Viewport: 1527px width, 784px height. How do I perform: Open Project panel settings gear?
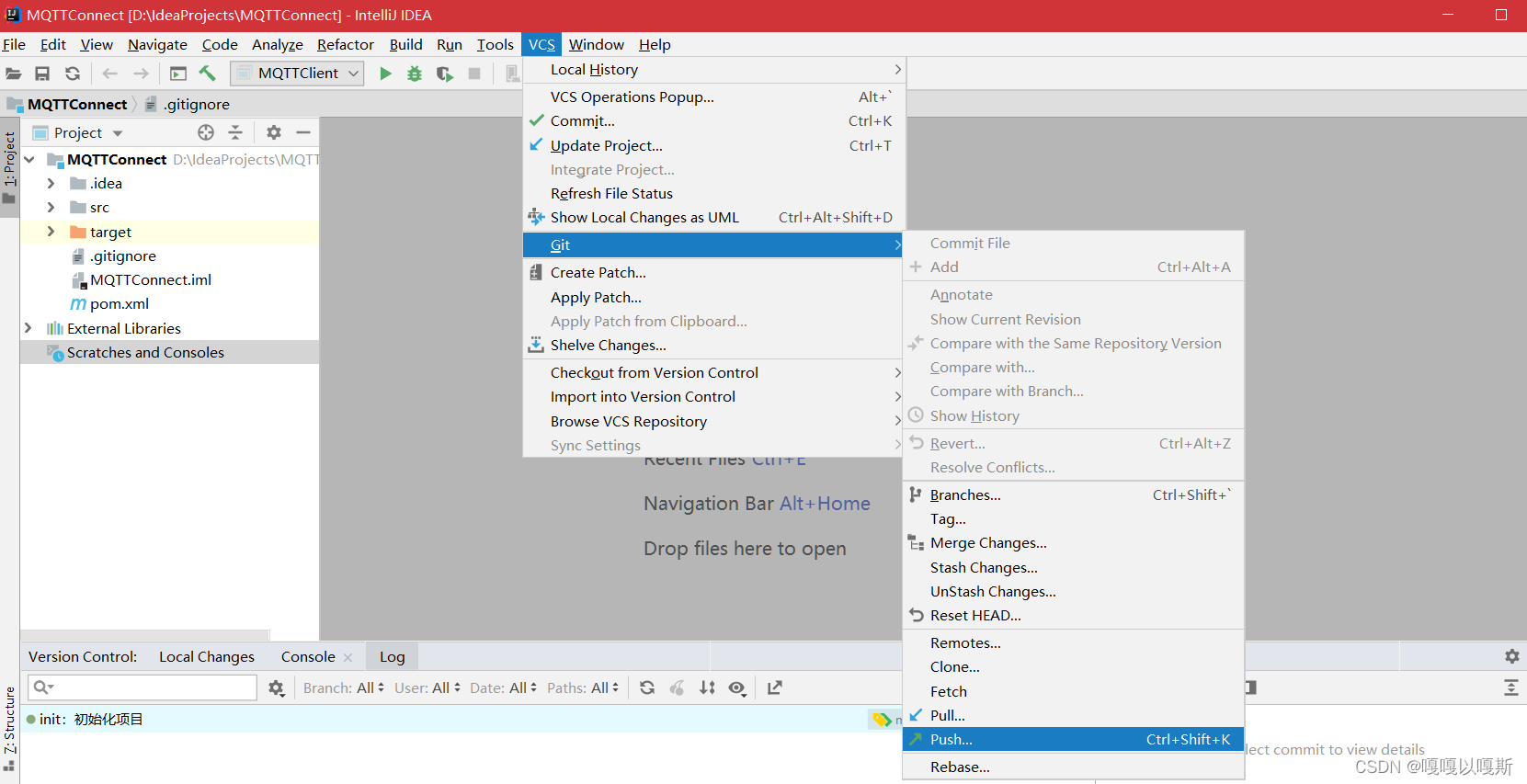pos(274,132)
